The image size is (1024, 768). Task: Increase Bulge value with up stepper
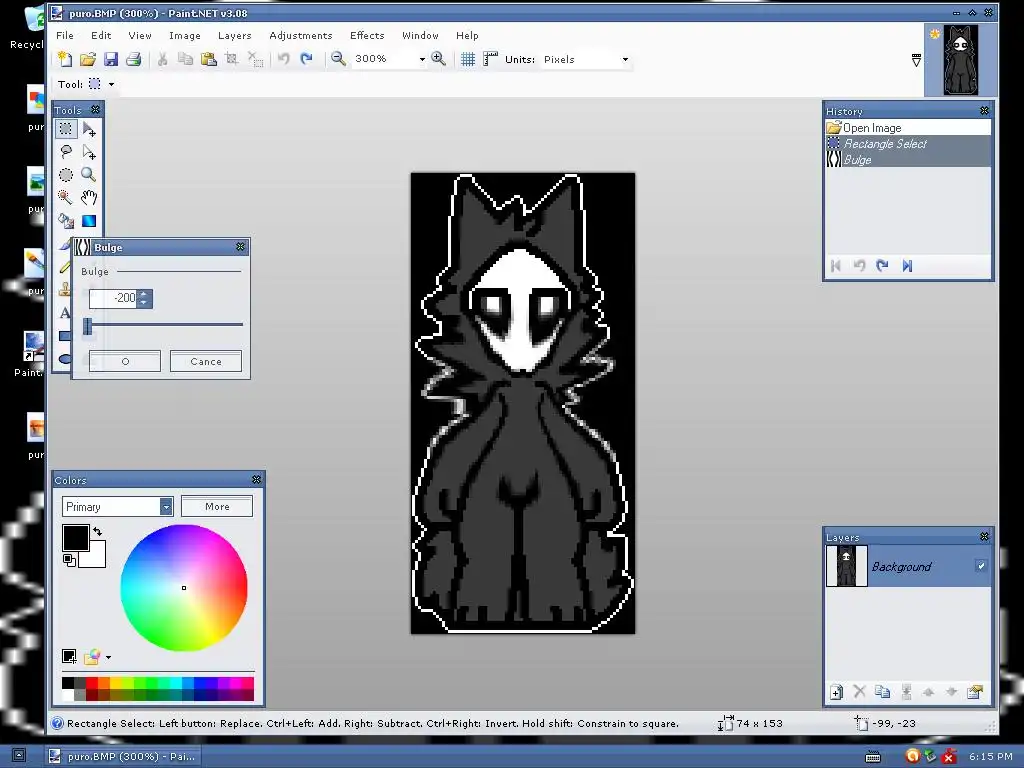click(x=144, y=294)
